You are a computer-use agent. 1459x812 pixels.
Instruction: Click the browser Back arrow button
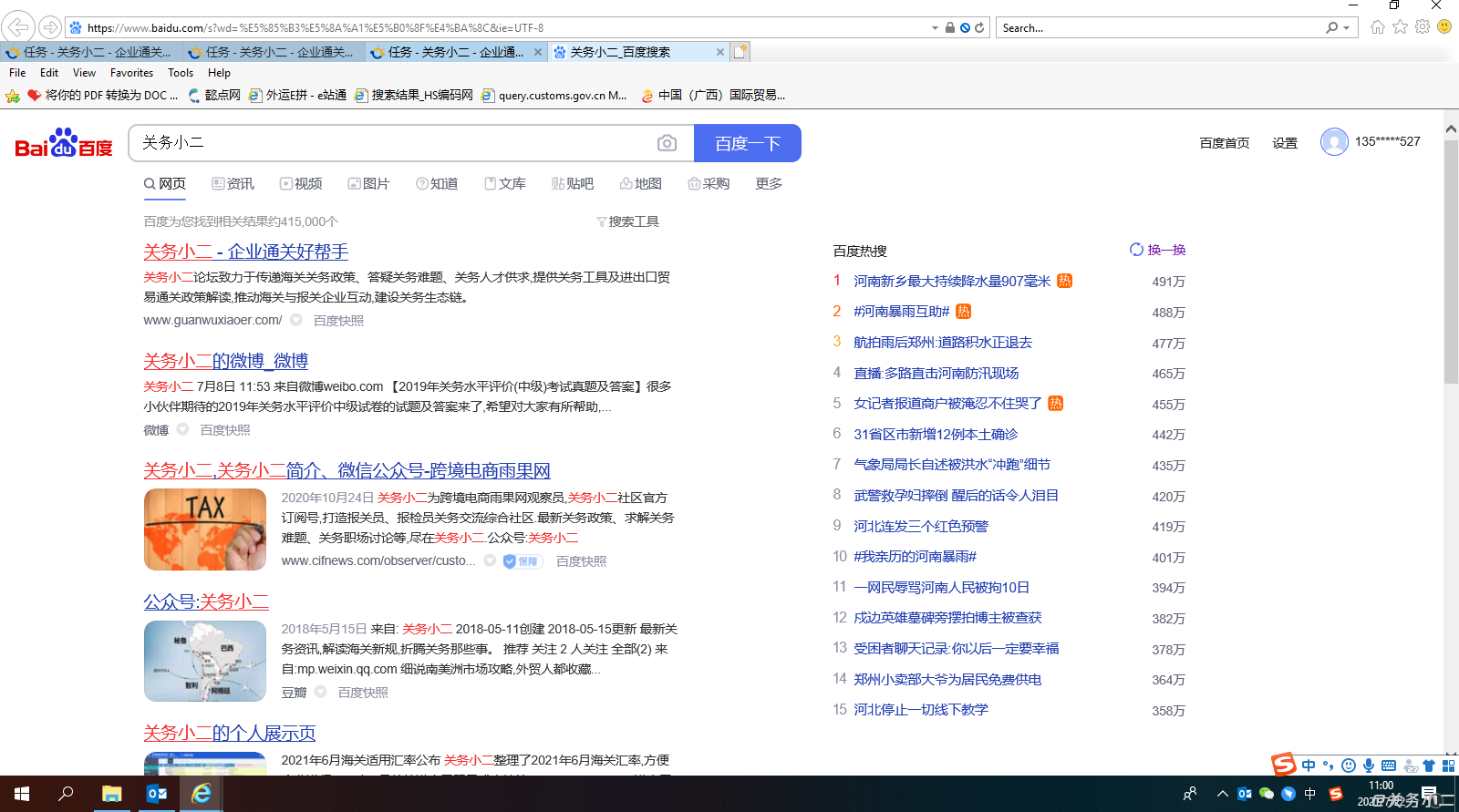coord(19,27)
